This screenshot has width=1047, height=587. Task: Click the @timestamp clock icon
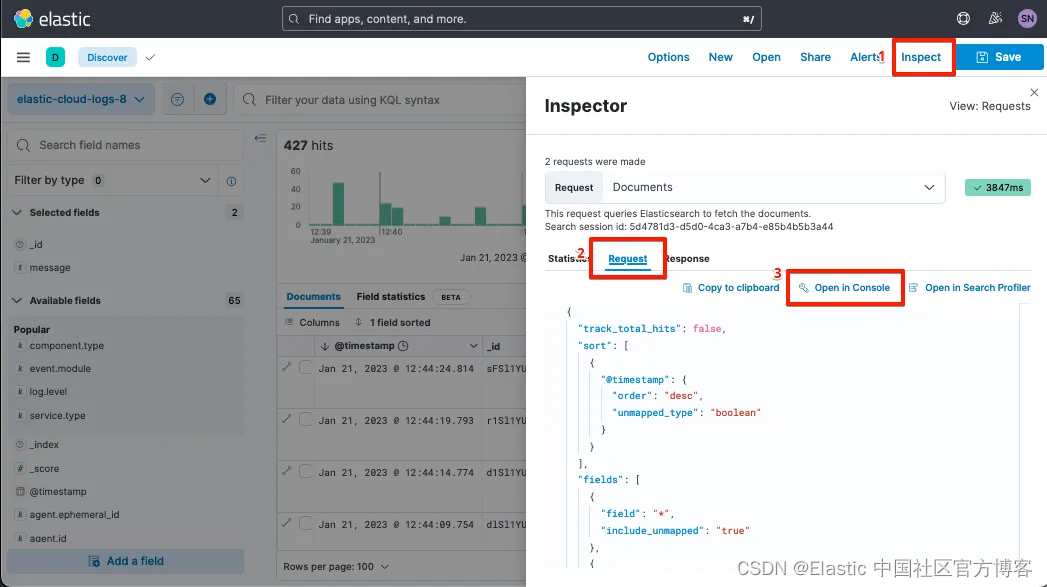tap(403, 346)
